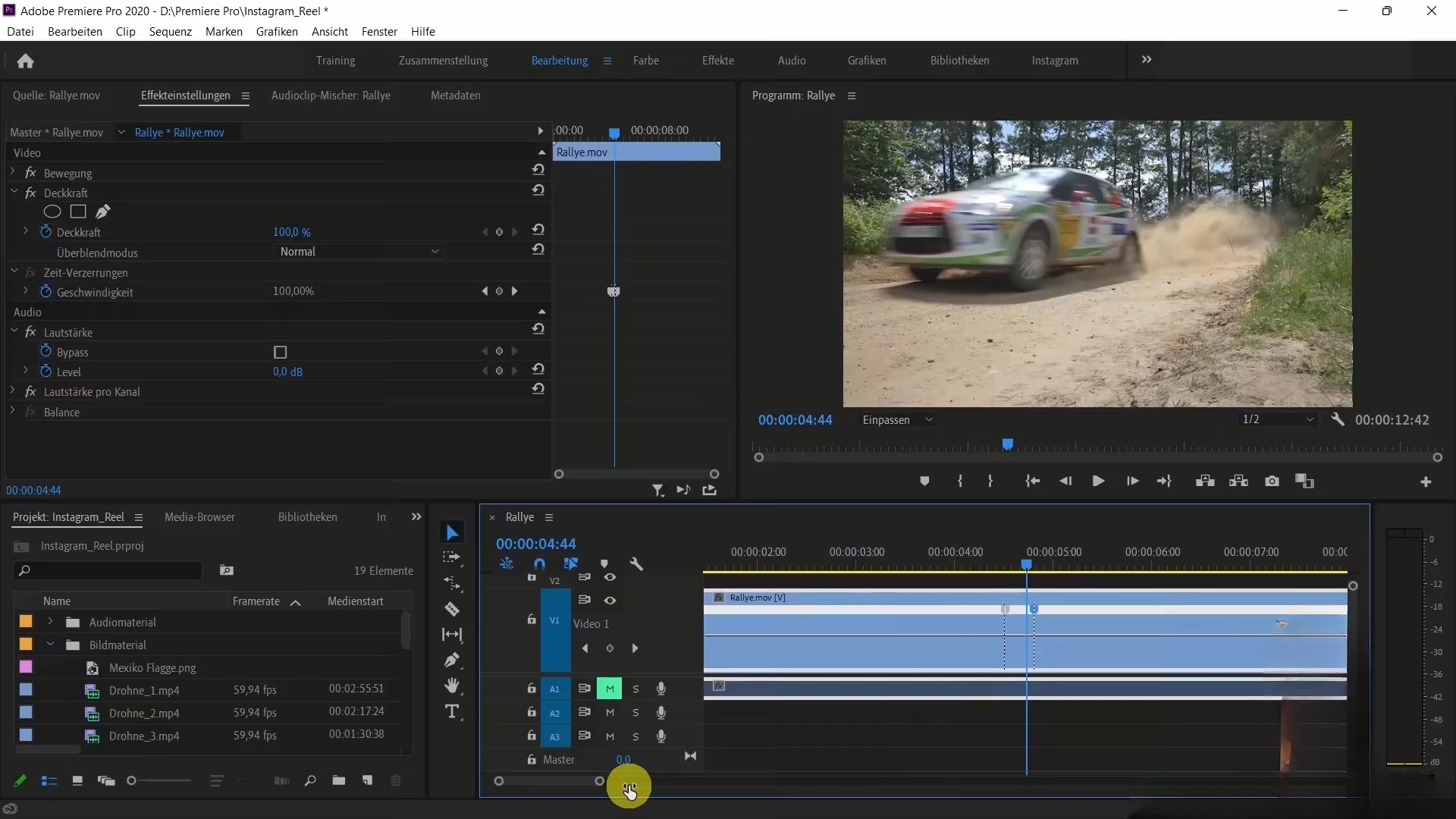
Task: Open the timeline settings wrench icon
Action: (637, 564)
